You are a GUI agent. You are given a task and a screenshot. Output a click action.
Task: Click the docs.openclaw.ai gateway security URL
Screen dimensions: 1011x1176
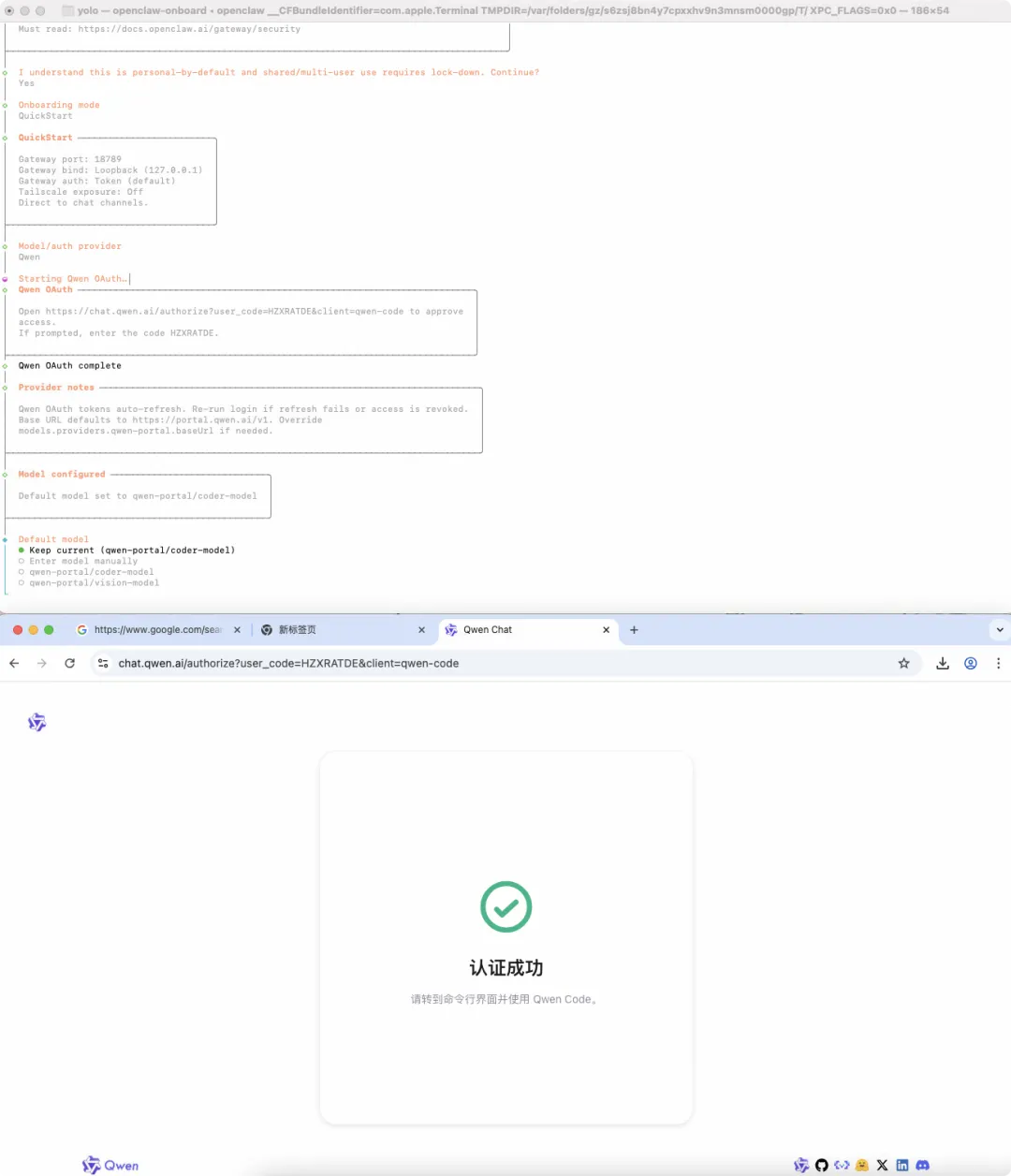pos(189,29)
